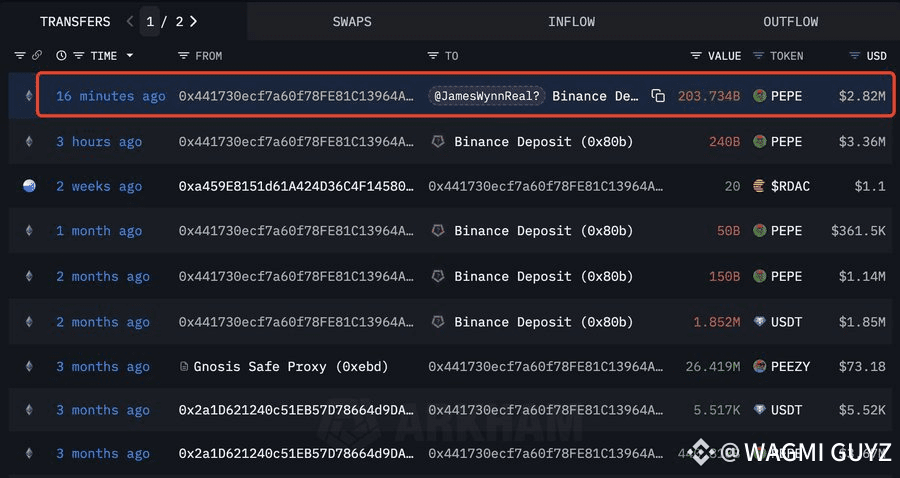Open the '3 hours ago' transaction link

click(x=99, y=141)
